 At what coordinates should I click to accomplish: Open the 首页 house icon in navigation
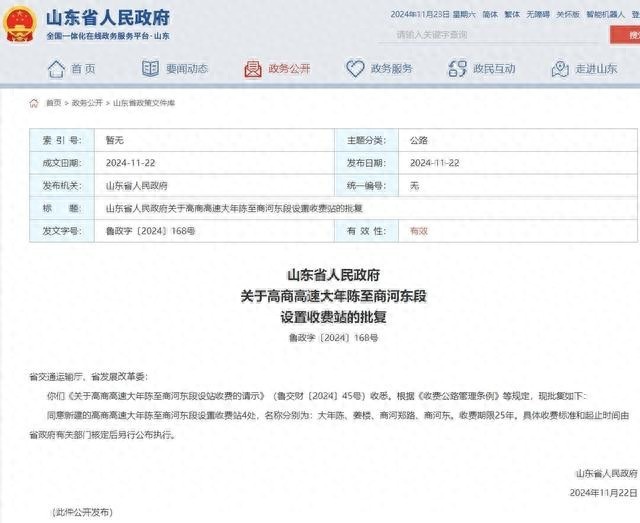(56, 69)
